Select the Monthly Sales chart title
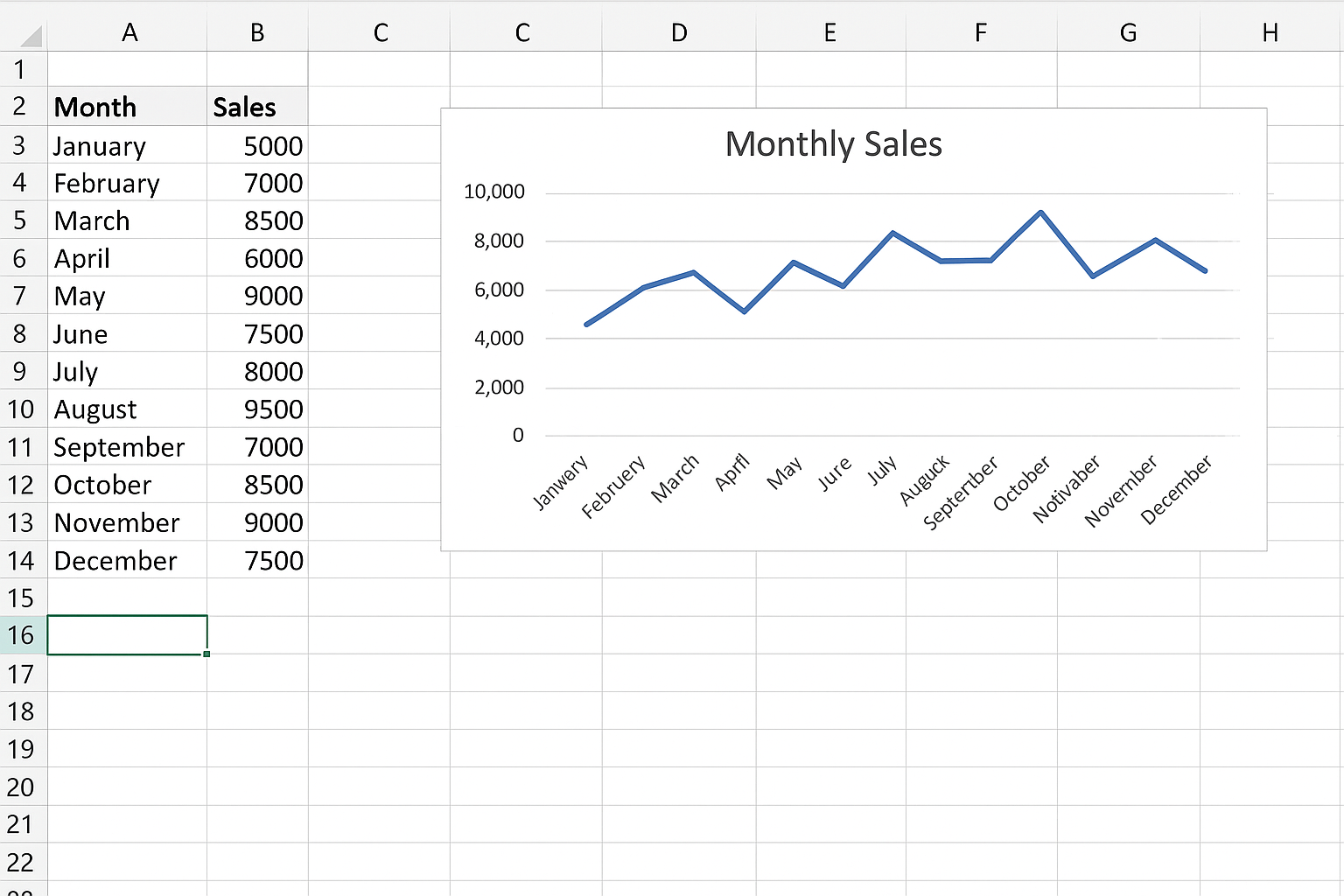 834,144
